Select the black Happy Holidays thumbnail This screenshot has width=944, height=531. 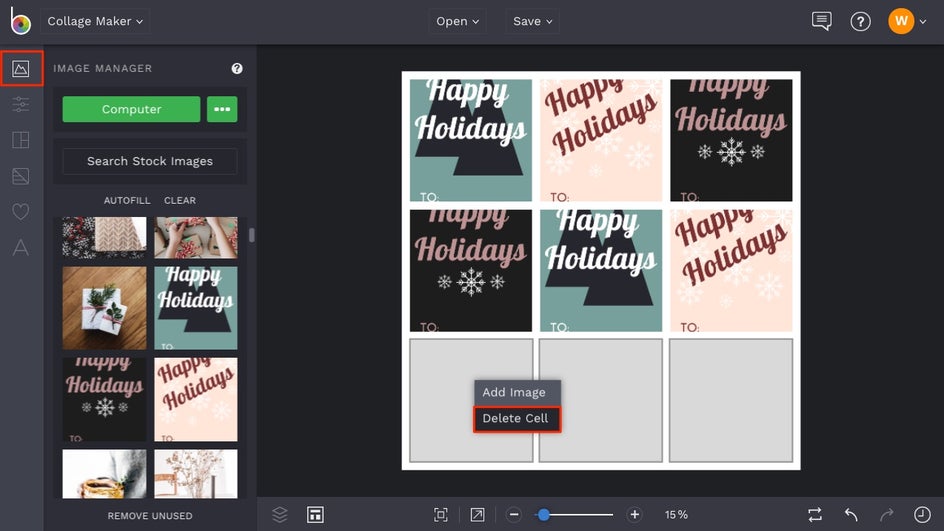104,400
